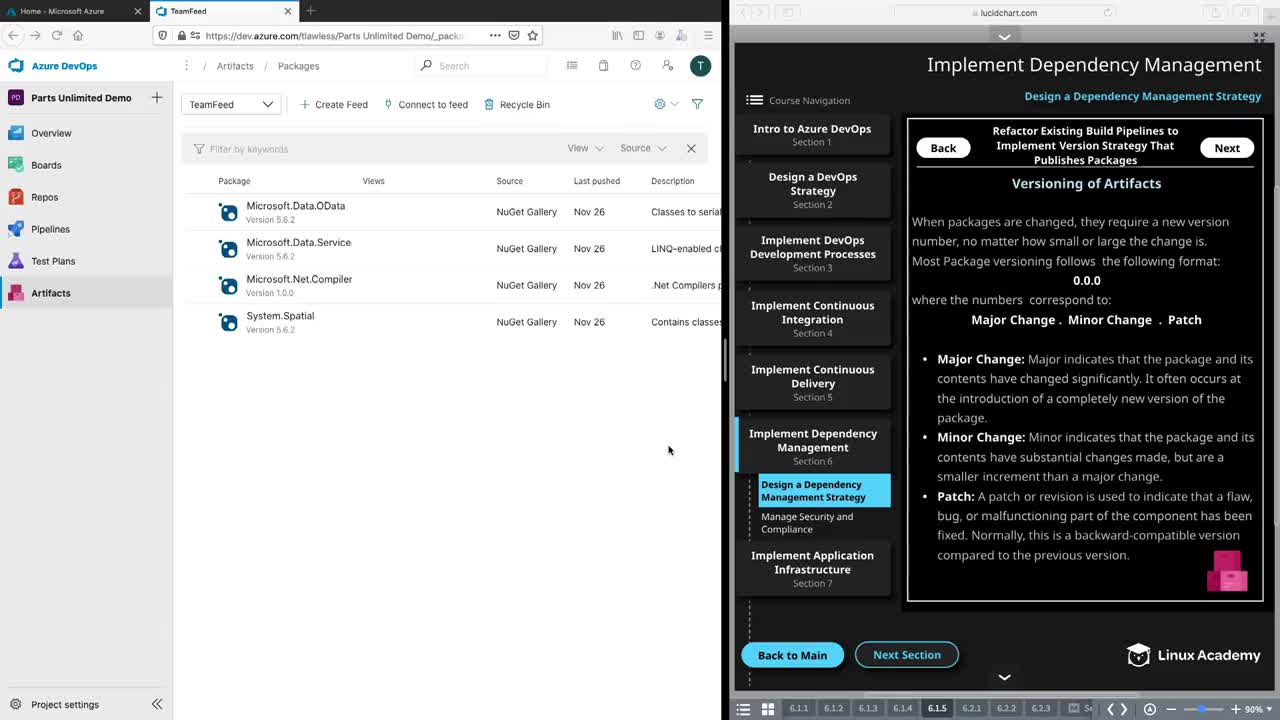
Task: Switch to Lucidchart page 6.2.1
Action: [x=971, y=709]
